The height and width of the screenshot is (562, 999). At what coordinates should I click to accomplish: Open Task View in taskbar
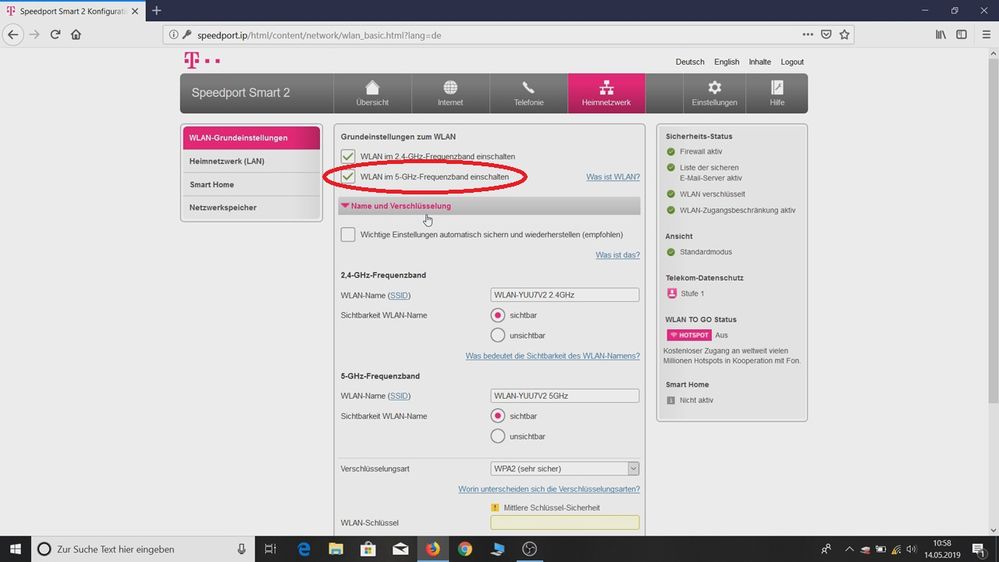[270, 549]
